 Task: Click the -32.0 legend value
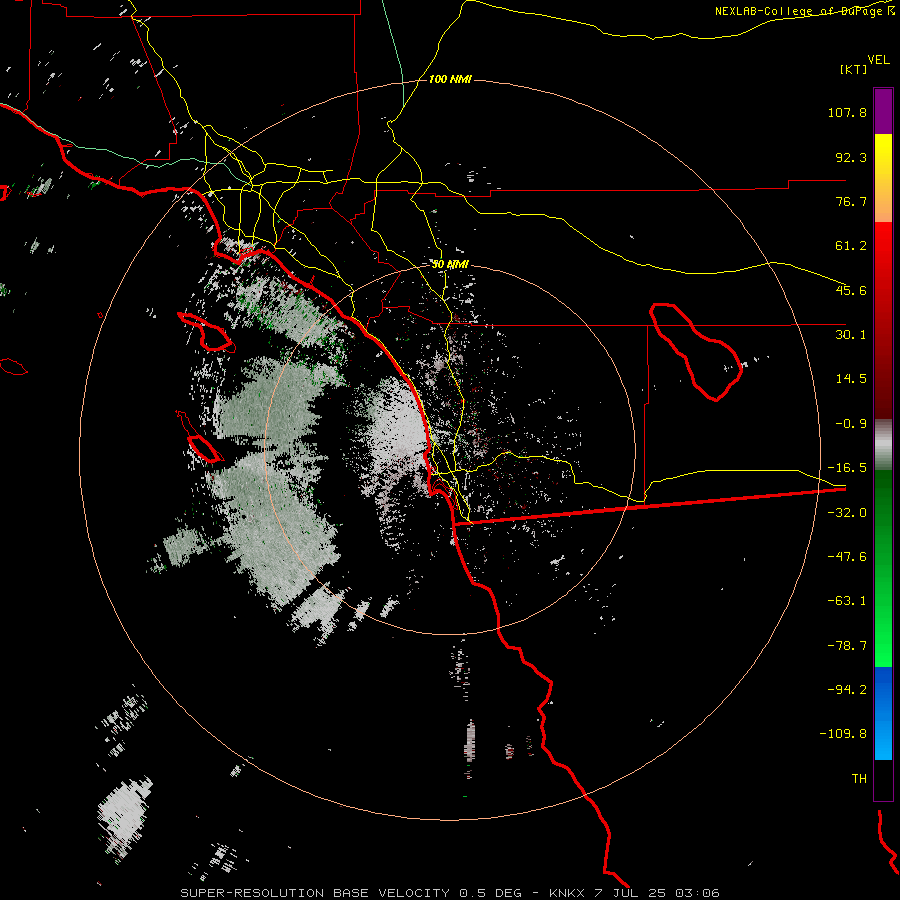(847, 513)
